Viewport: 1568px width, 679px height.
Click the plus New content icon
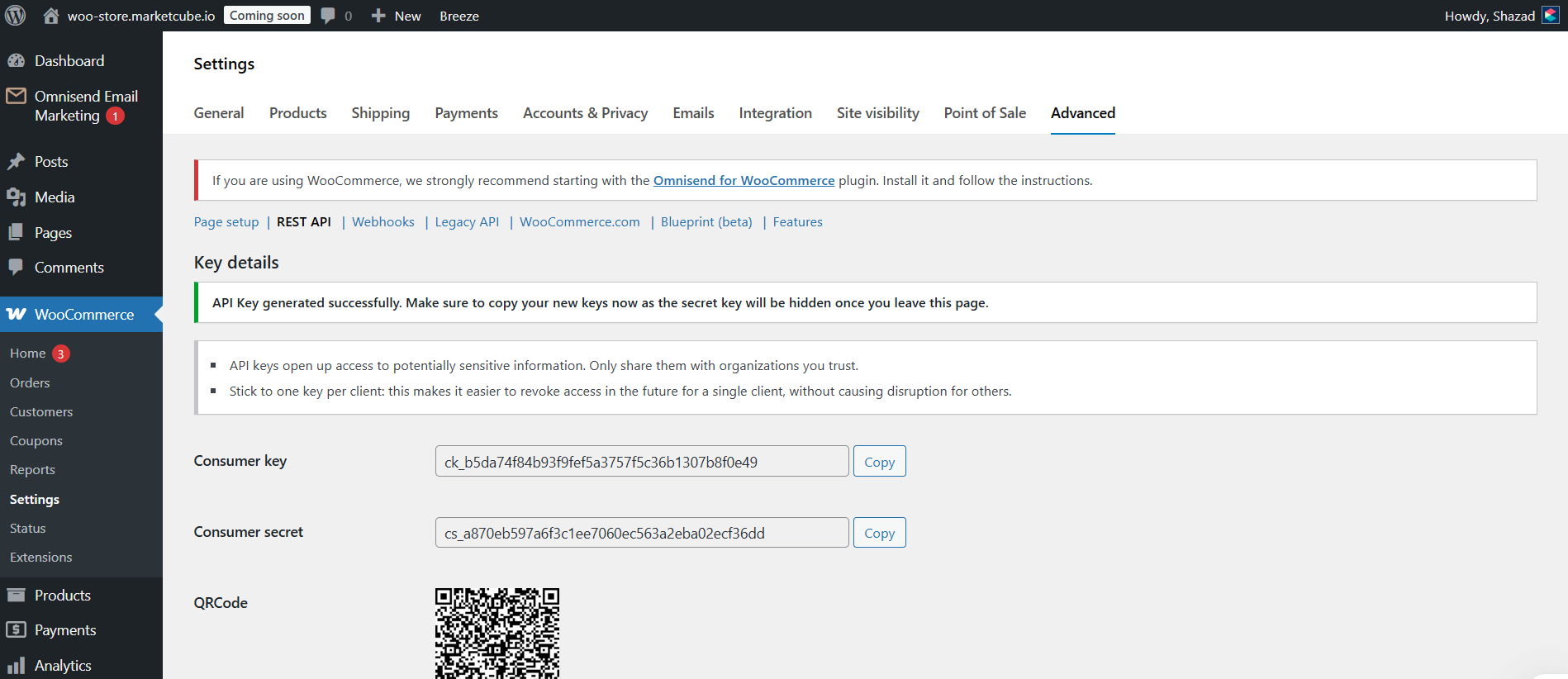(378, 16)
